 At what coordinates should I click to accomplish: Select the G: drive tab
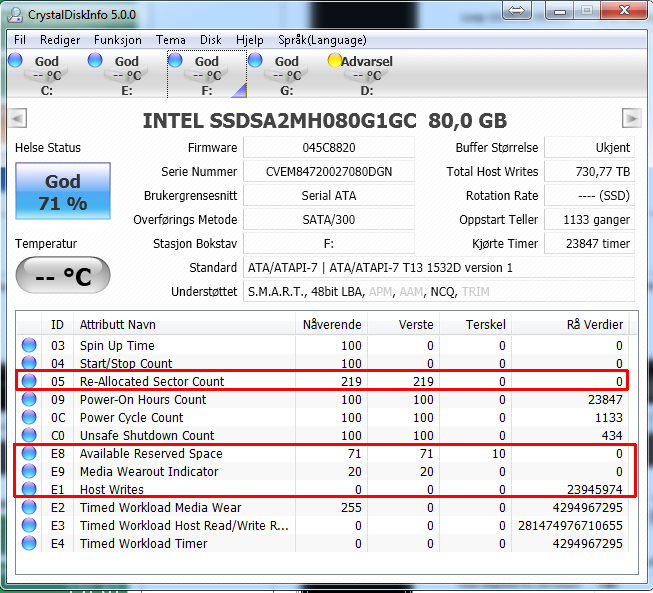[x=287, y=75]
